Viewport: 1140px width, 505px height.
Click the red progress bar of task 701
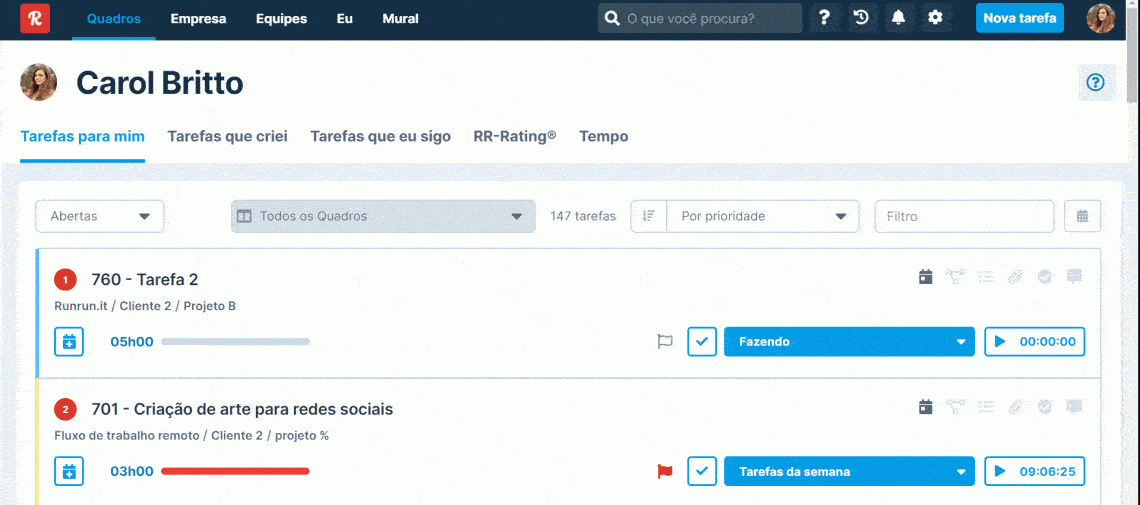click(235, 471)
